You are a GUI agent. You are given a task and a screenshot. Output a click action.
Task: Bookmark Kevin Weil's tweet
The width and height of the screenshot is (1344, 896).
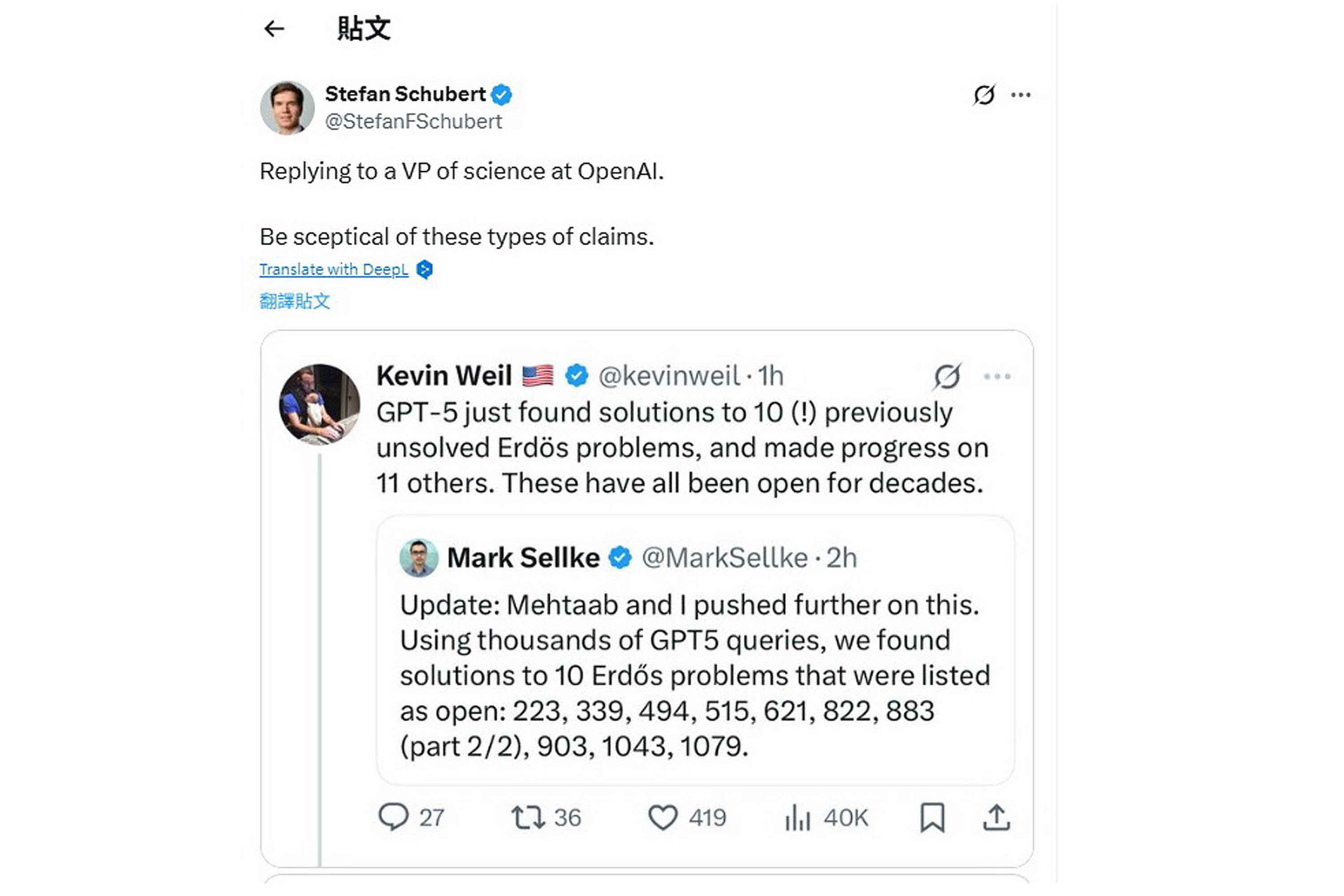[932, 817]
